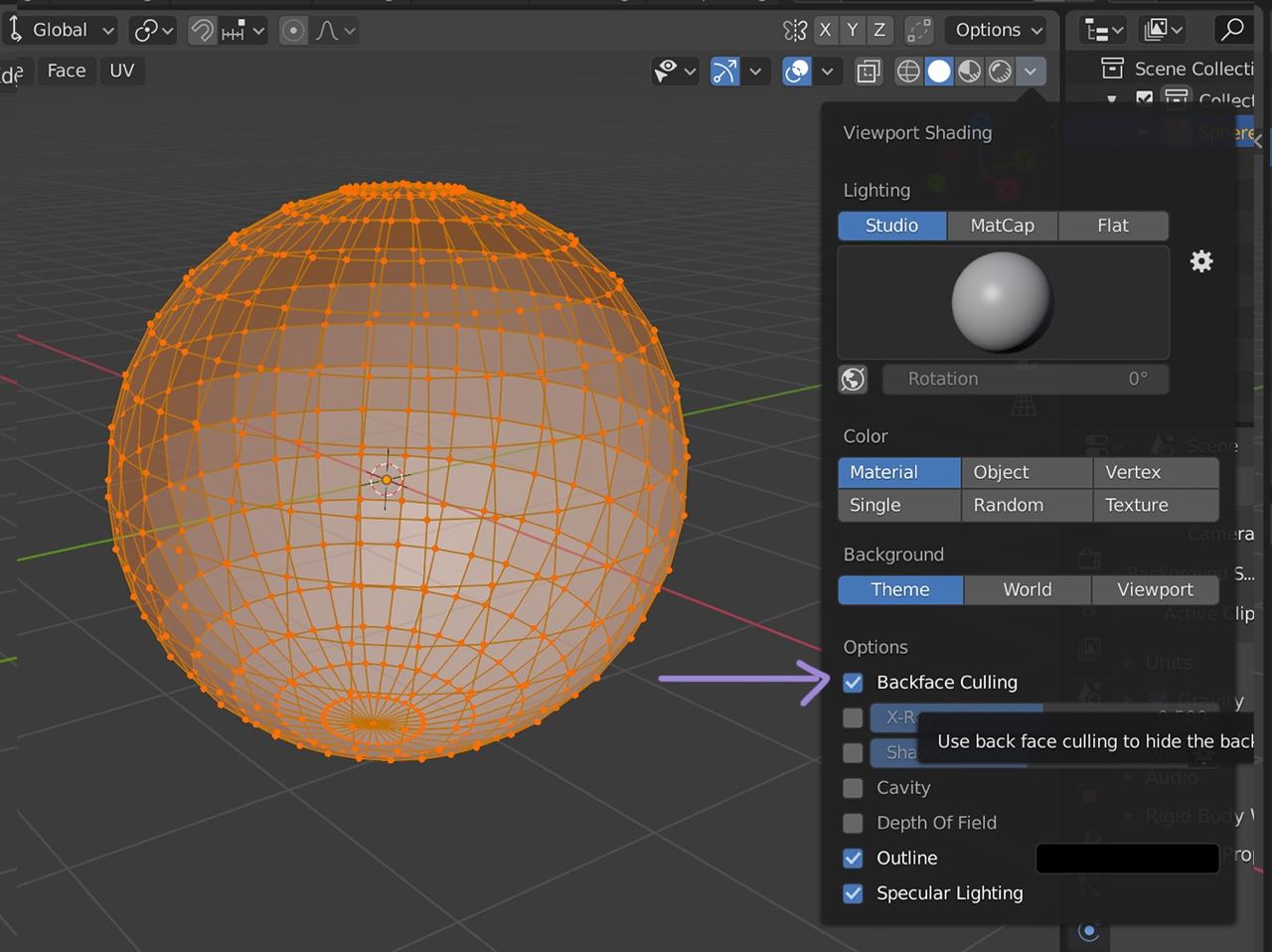Set color mode to Vertex
The image size is (1272, 952).
pos(1156,472)
